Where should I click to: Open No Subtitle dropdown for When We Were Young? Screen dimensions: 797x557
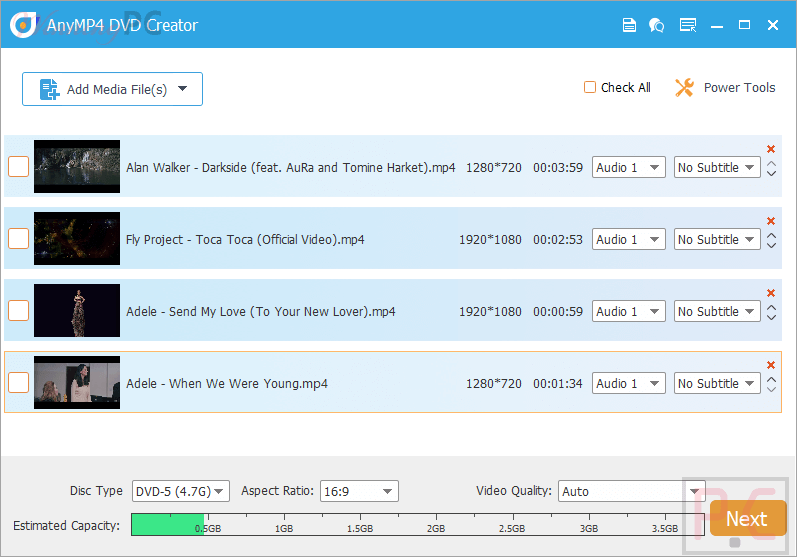tap(717, 383)
